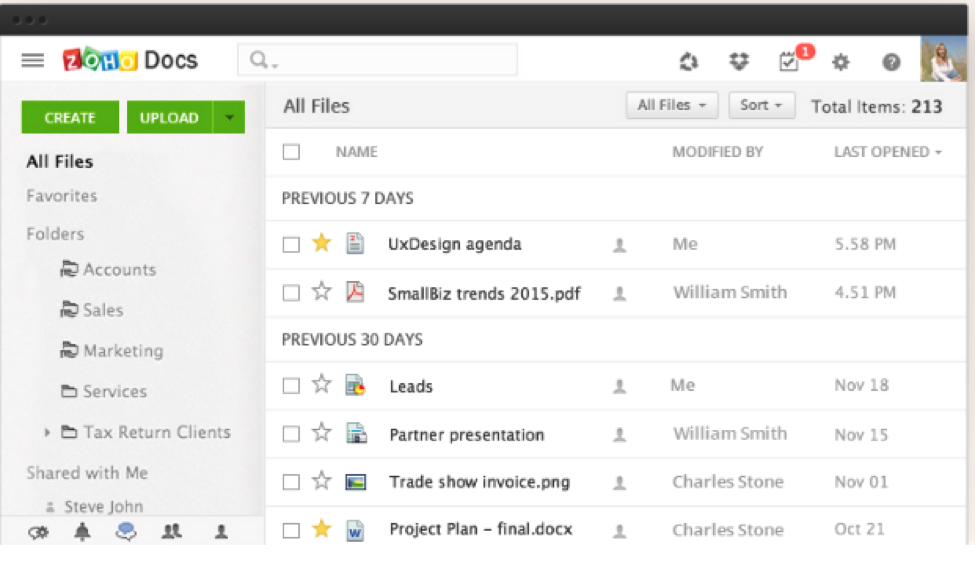This screenshot has width=975, height=561.
Task: Open the Upload button dropdown arrow
Action: 229,117
